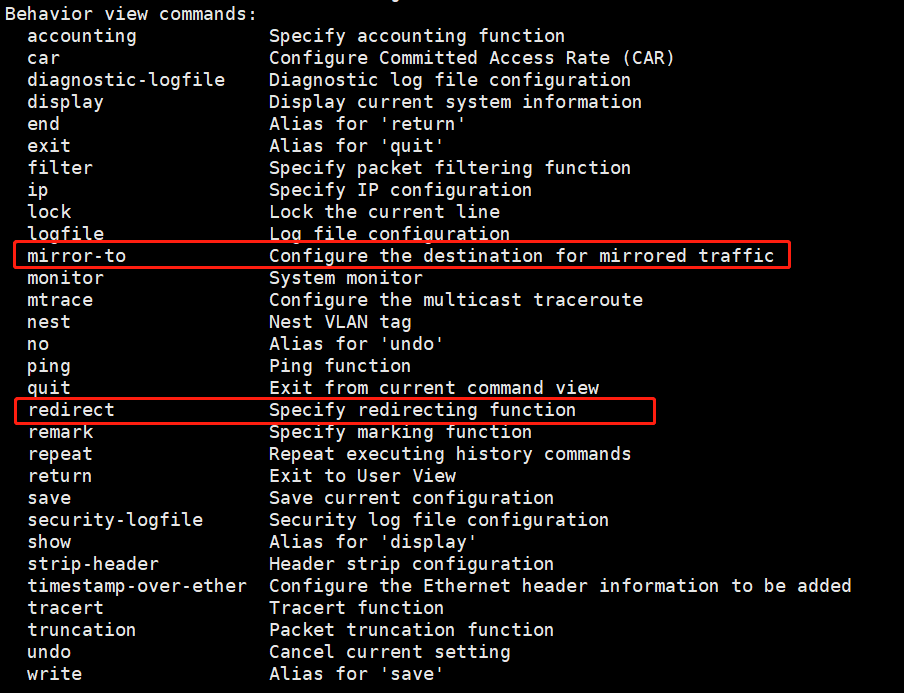Click the 'security-logfile' command text

click(115, 520)
